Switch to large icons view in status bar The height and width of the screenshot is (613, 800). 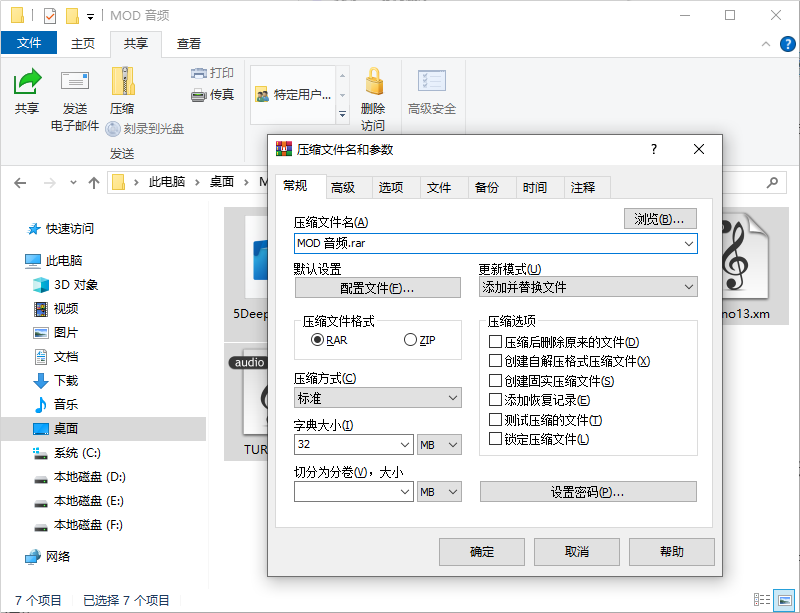pyautogui.click(x=784, y=601)
